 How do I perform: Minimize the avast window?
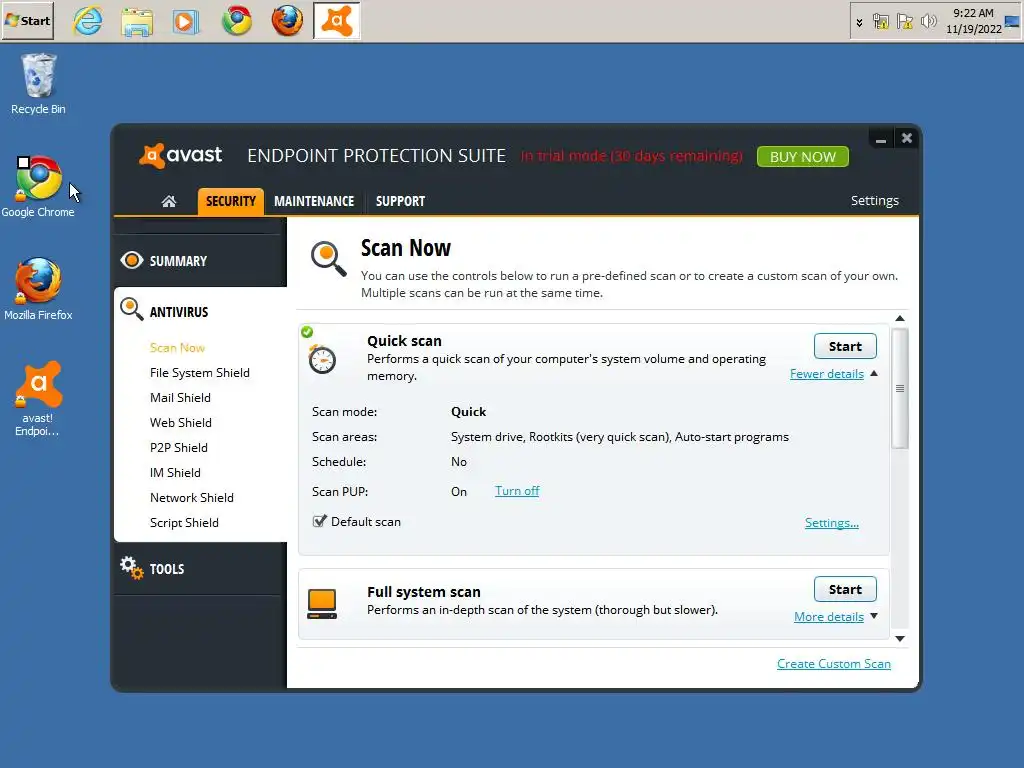[880, 139]
